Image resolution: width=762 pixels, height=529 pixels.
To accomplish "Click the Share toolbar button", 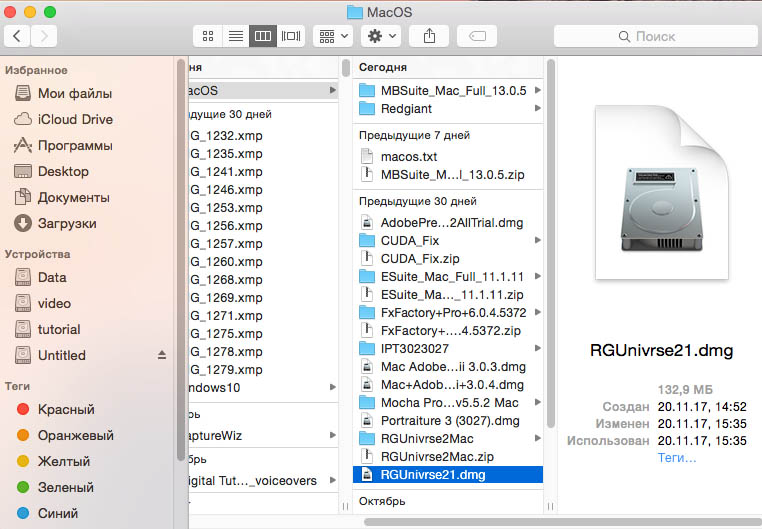I will click(x=429, y=36).
